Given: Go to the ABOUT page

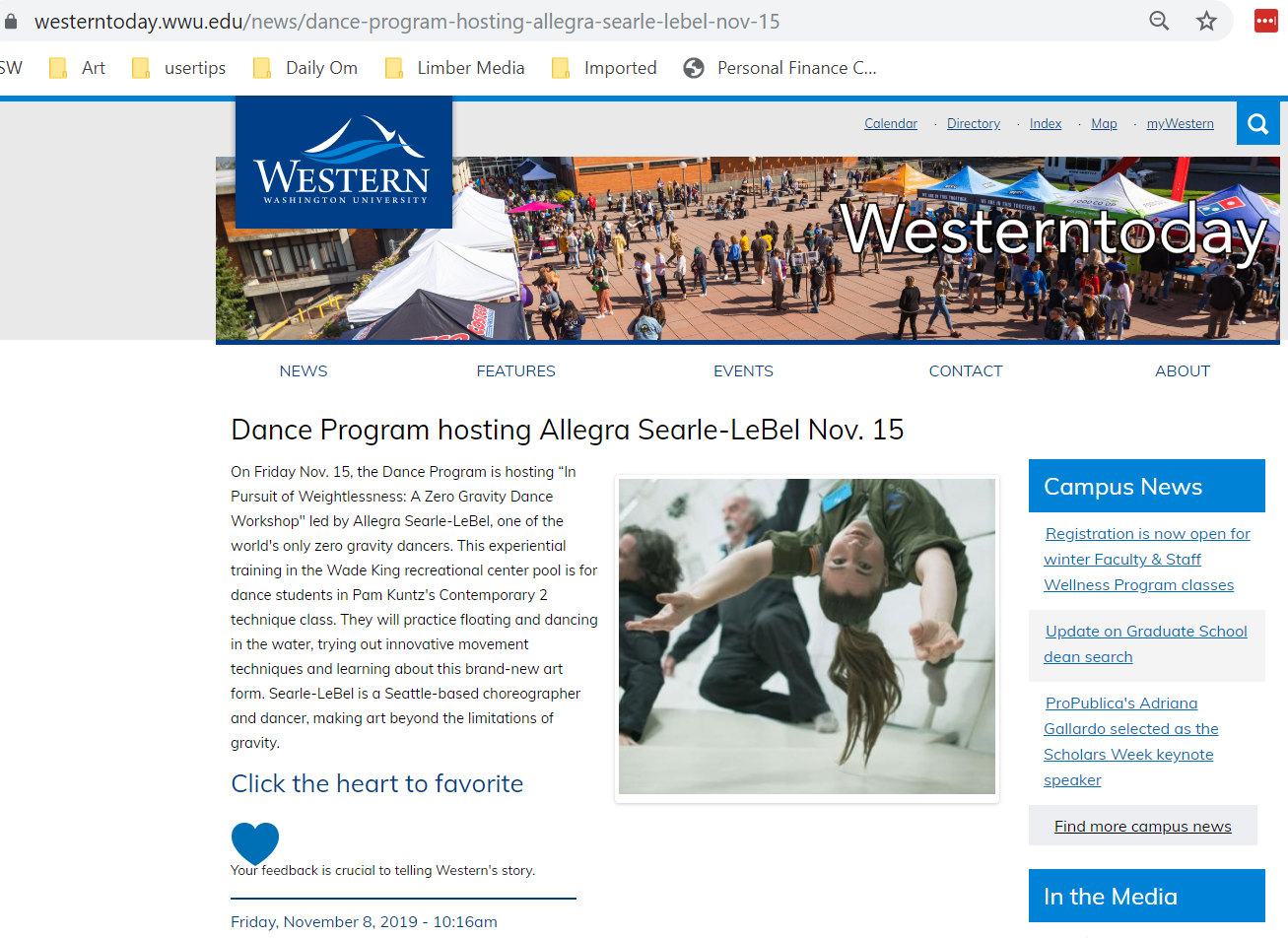Looking at the screenshot, I should pos(1183,371).
